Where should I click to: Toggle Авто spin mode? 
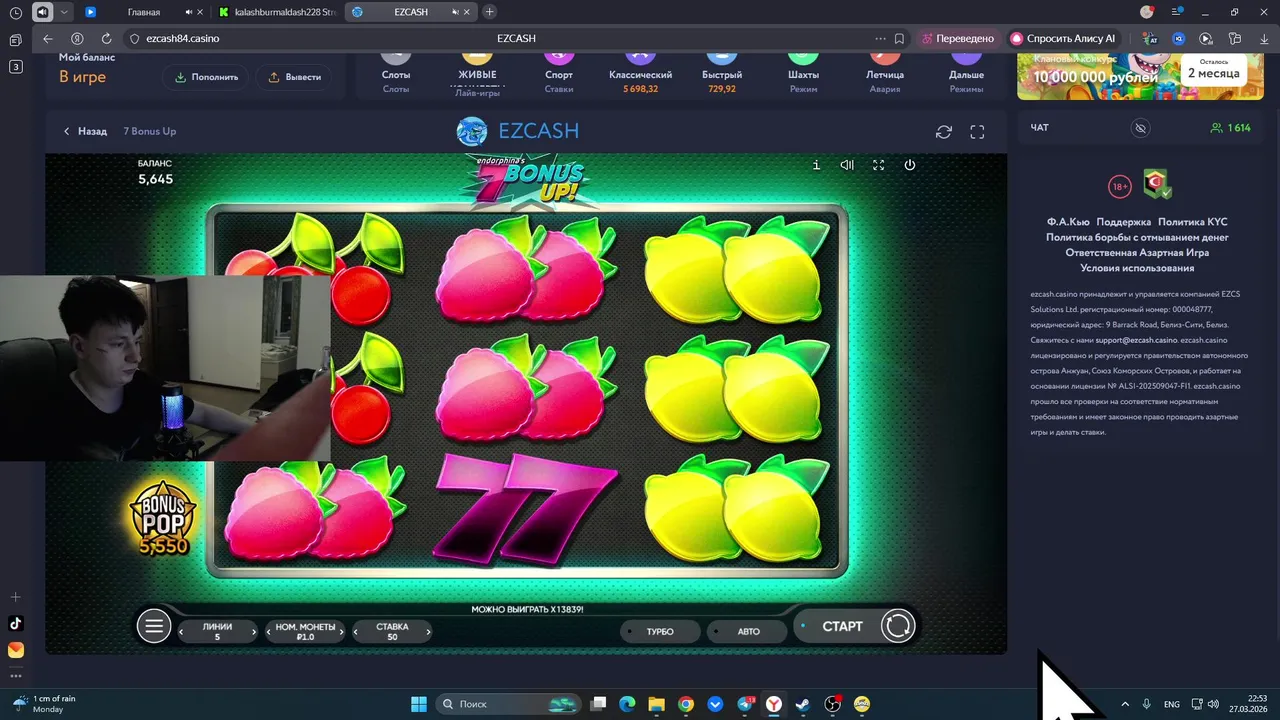[x=747, y=631]
